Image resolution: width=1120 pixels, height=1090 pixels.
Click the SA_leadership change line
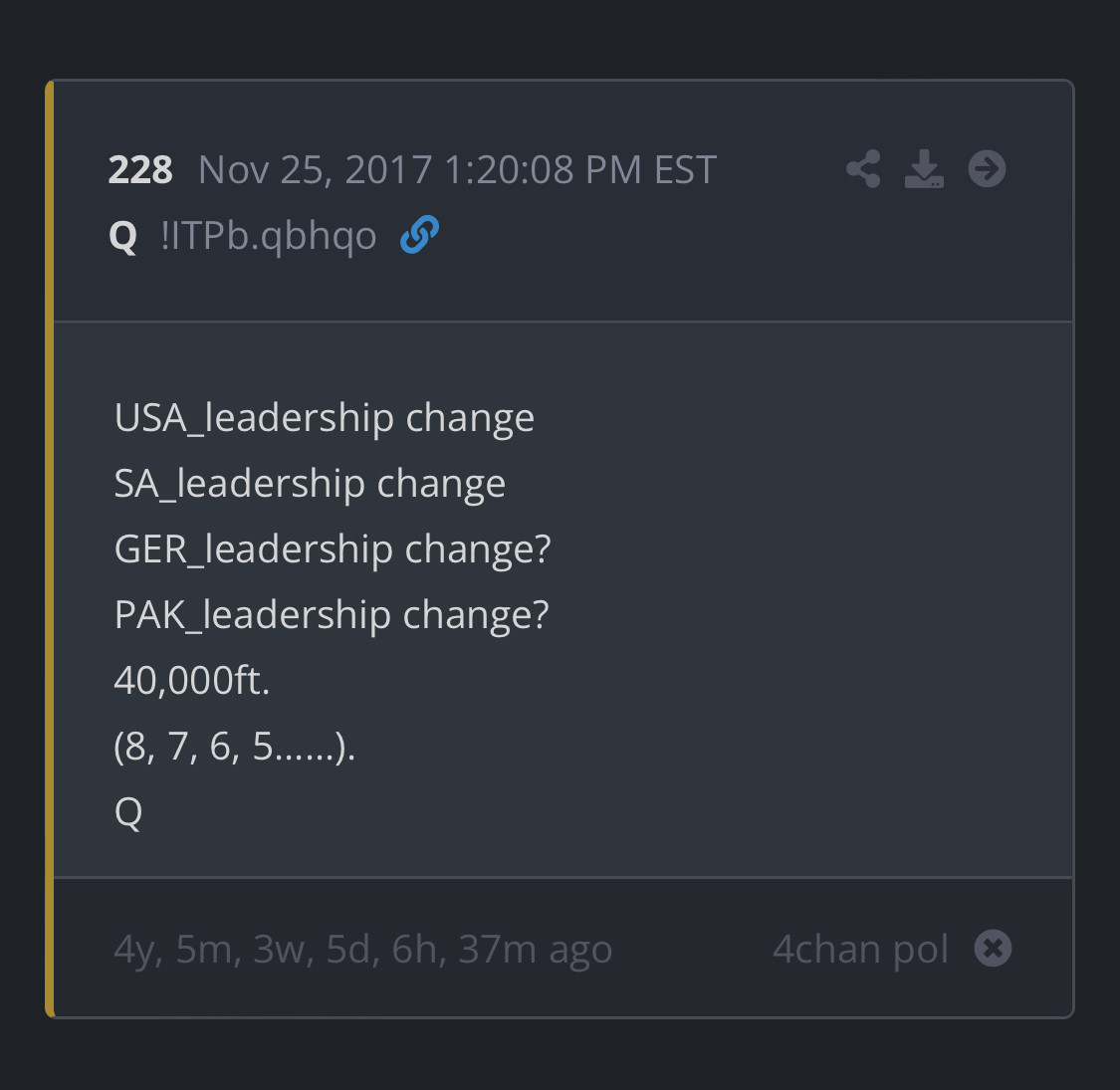pyautogui.click(x=310, y=484)
